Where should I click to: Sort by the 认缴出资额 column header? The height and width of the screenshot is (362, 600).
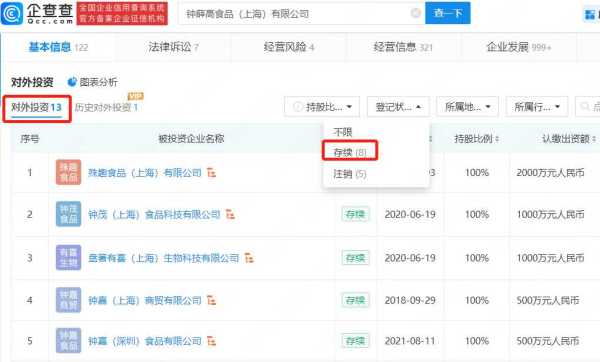569,139
